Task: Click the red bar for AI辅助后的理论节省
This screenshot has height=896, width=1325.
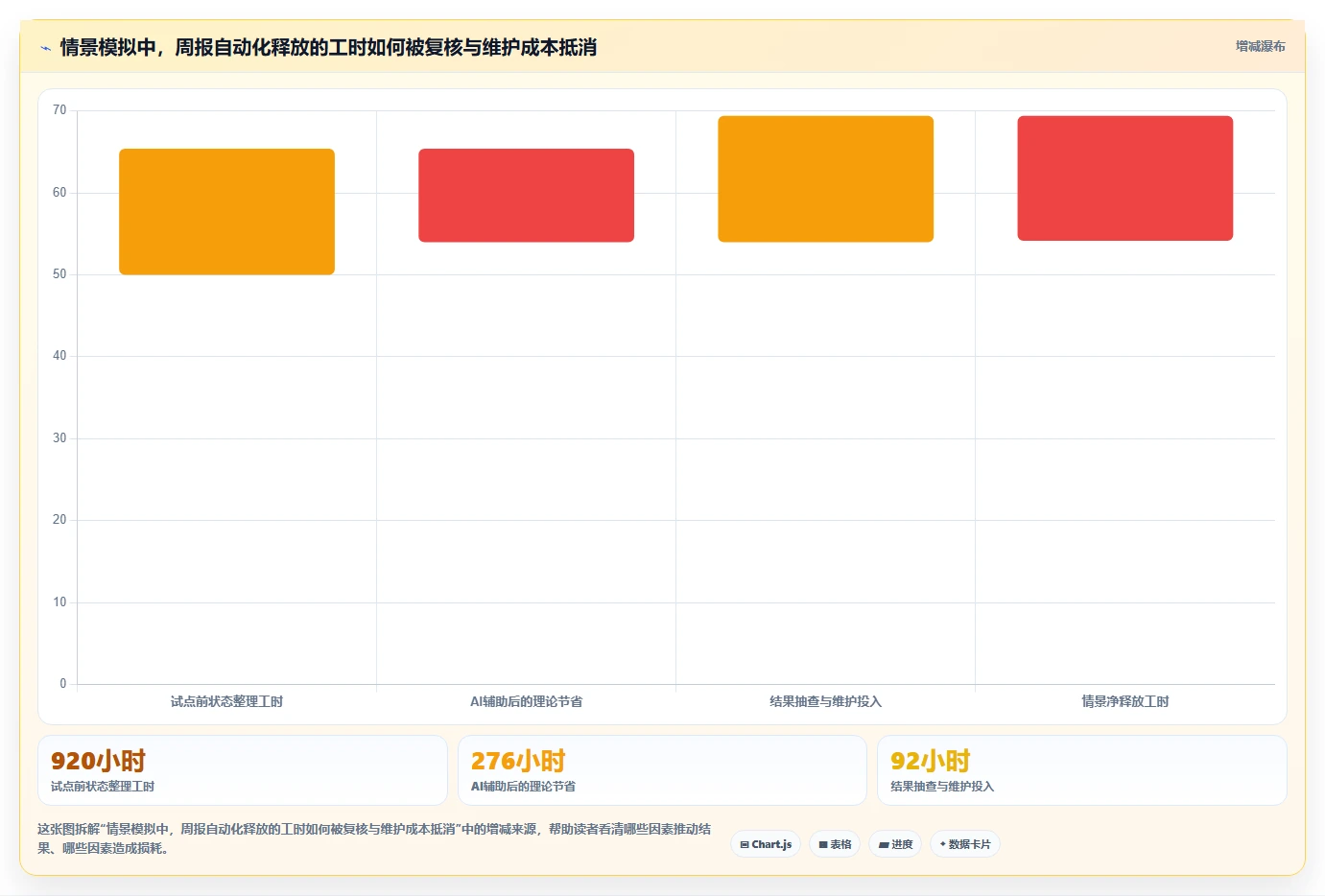Action: pyautogui.click(x=526, y=196)
